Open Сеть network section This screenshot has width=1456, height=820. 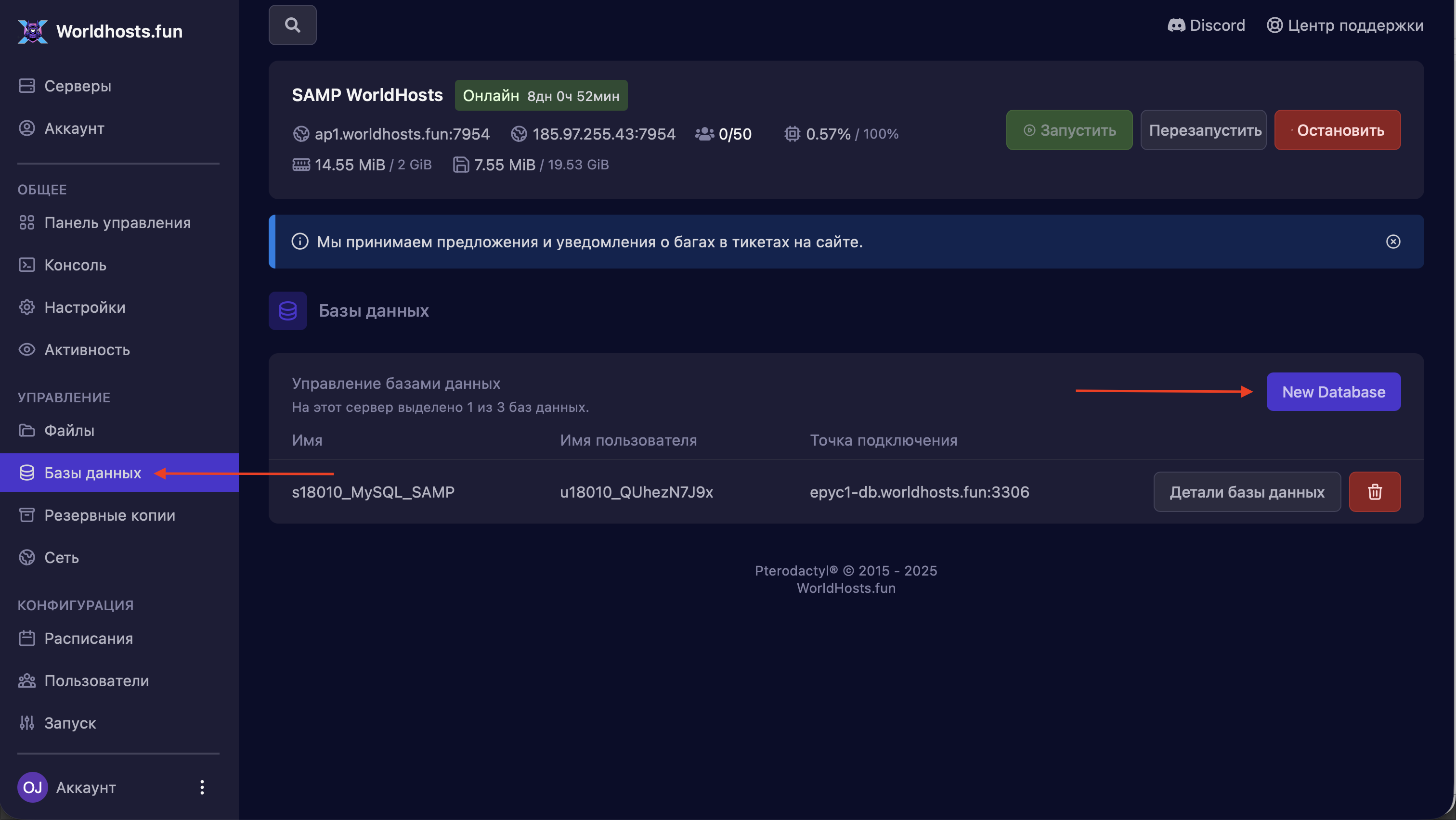click(x=62, y=557)
